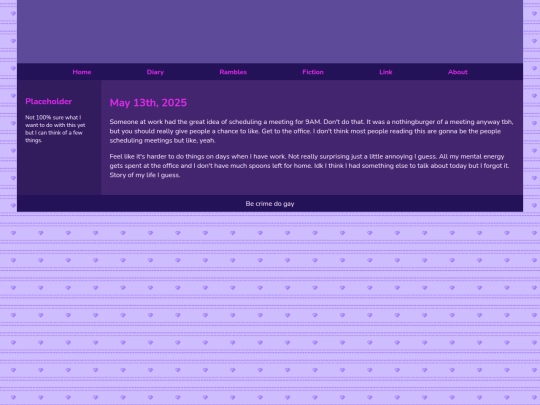Open the Home navigation link

[82, 72]
